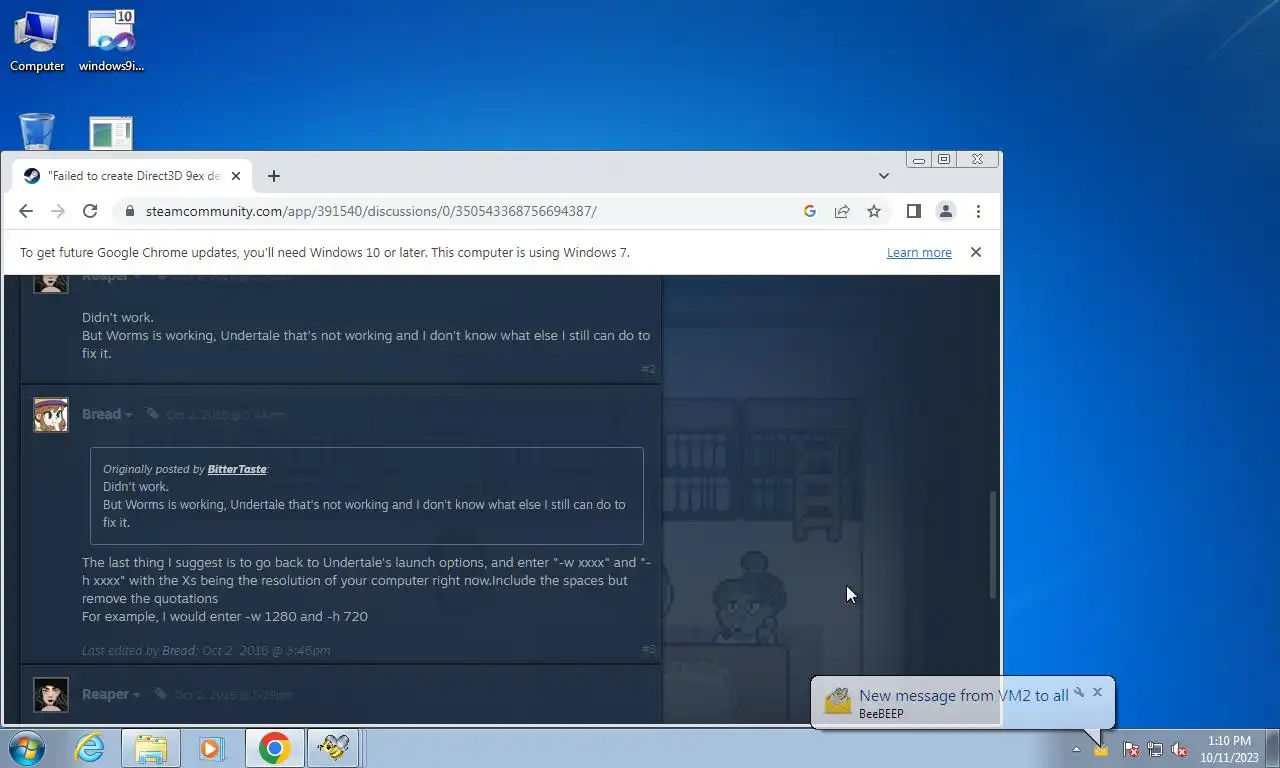Close the Direct3D discussion tab
The width and height of the screenshot is (1280, 768).
(236, 176)
